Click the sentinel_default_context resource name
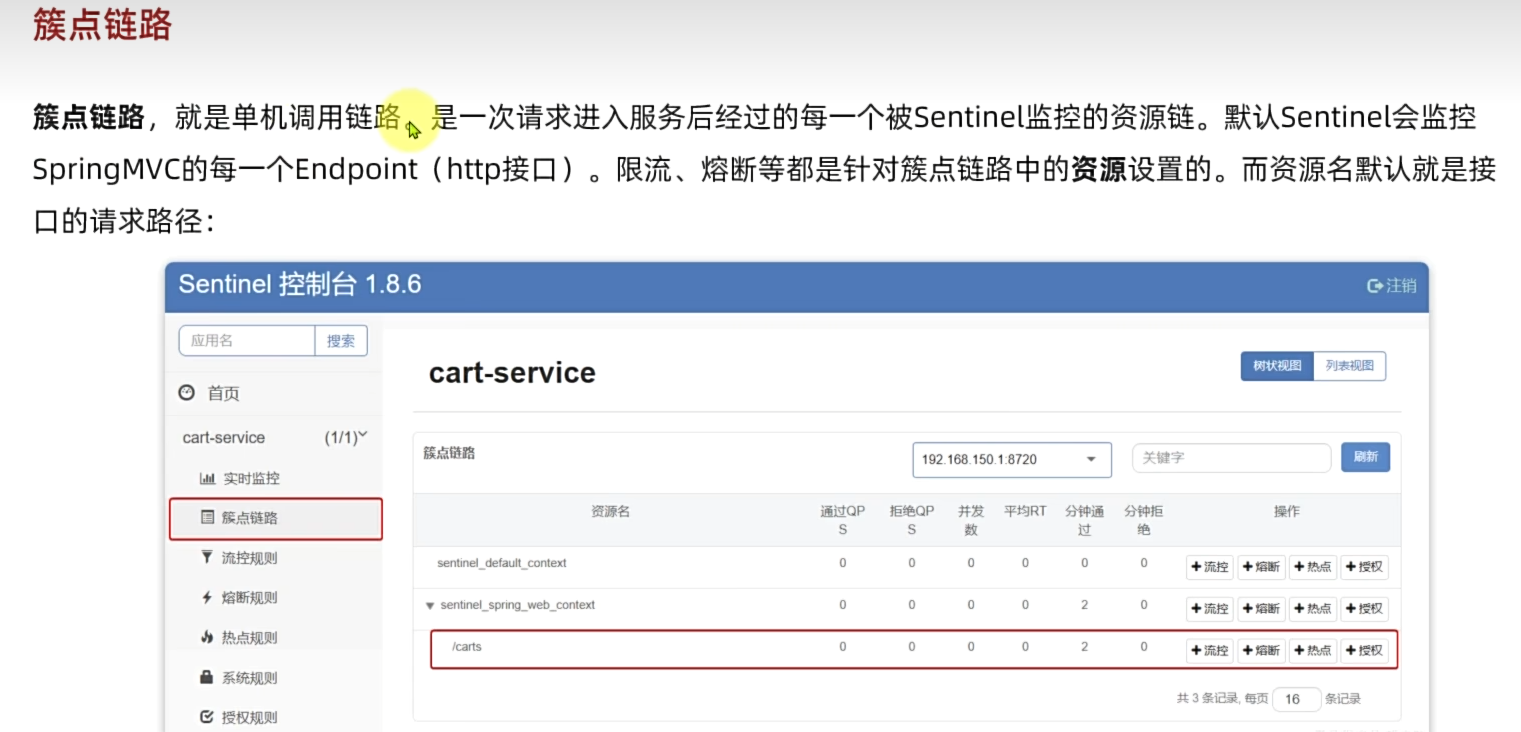 coord(502,563)
